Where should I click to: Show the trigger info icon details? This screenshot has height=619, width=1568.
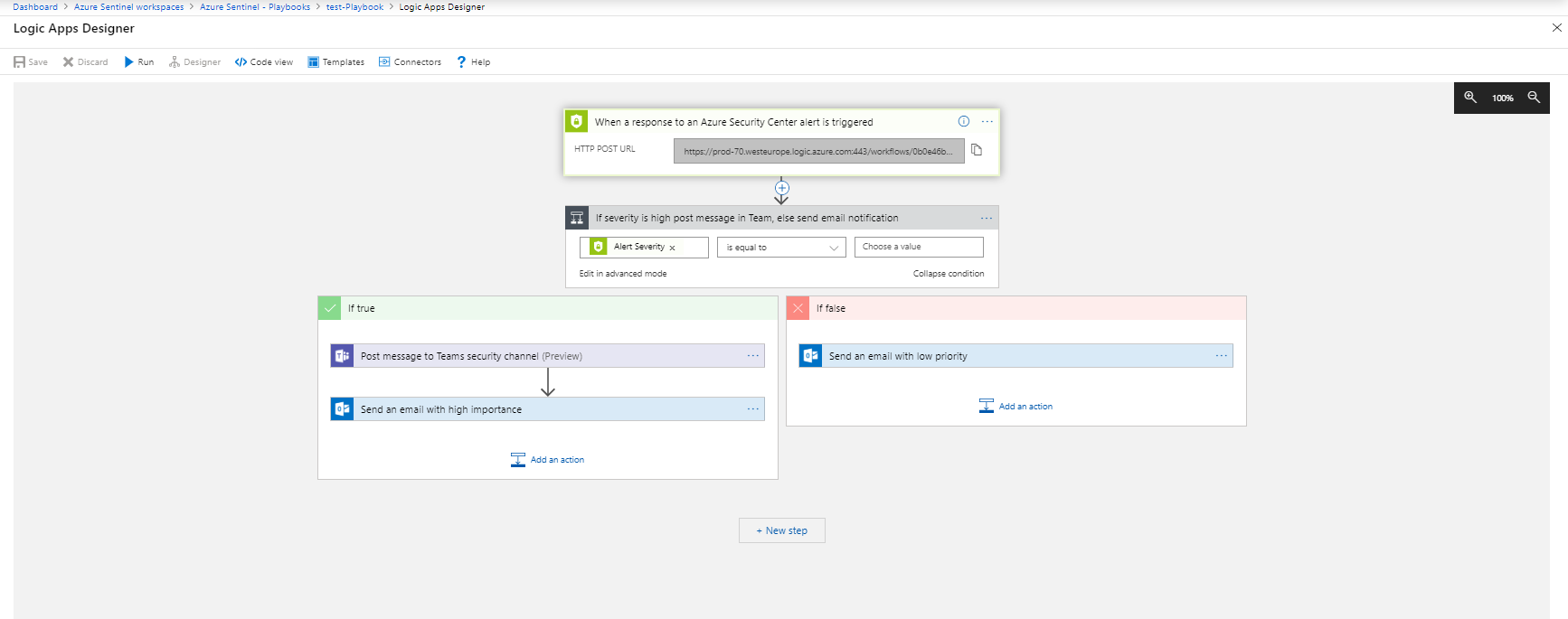click(x=964, y=121)
